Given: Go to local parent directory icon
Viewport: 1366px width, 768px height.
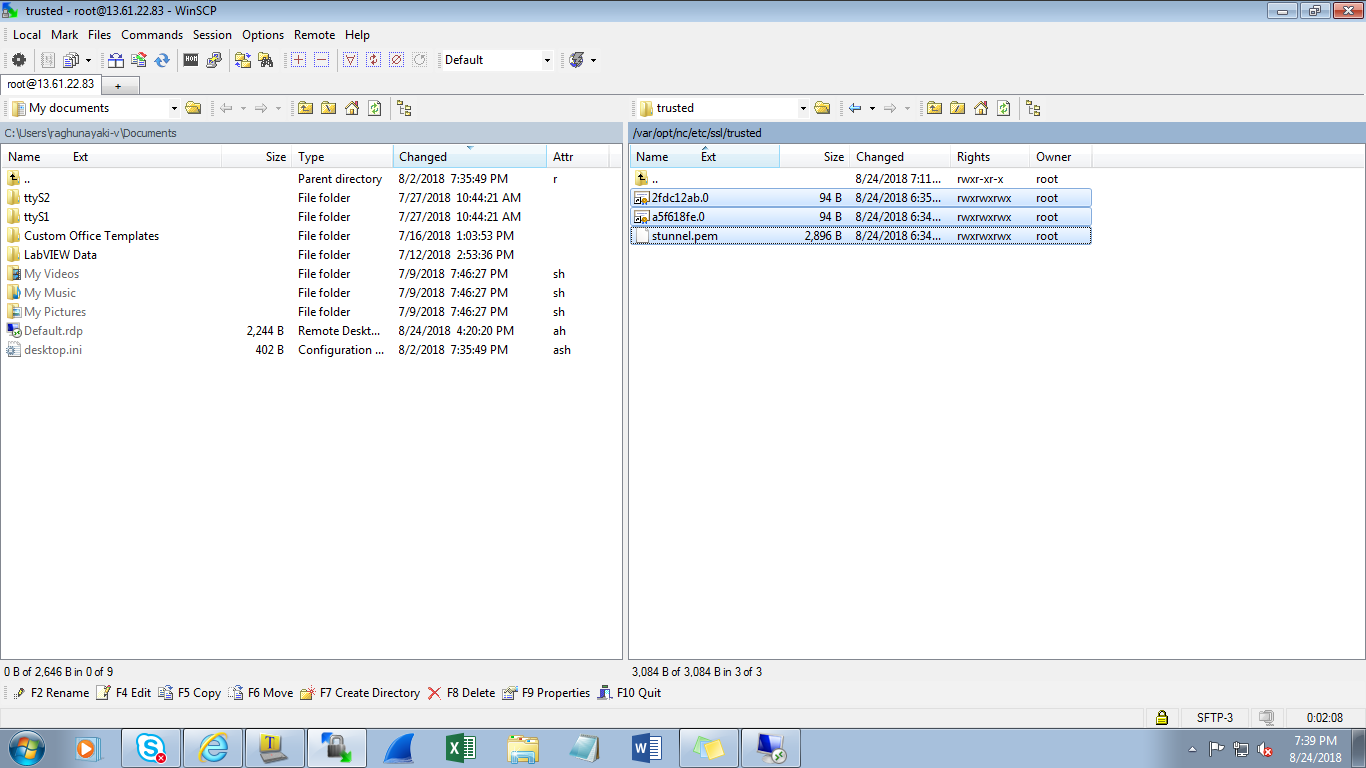Looking at the screenshot, I should (305, 108).
